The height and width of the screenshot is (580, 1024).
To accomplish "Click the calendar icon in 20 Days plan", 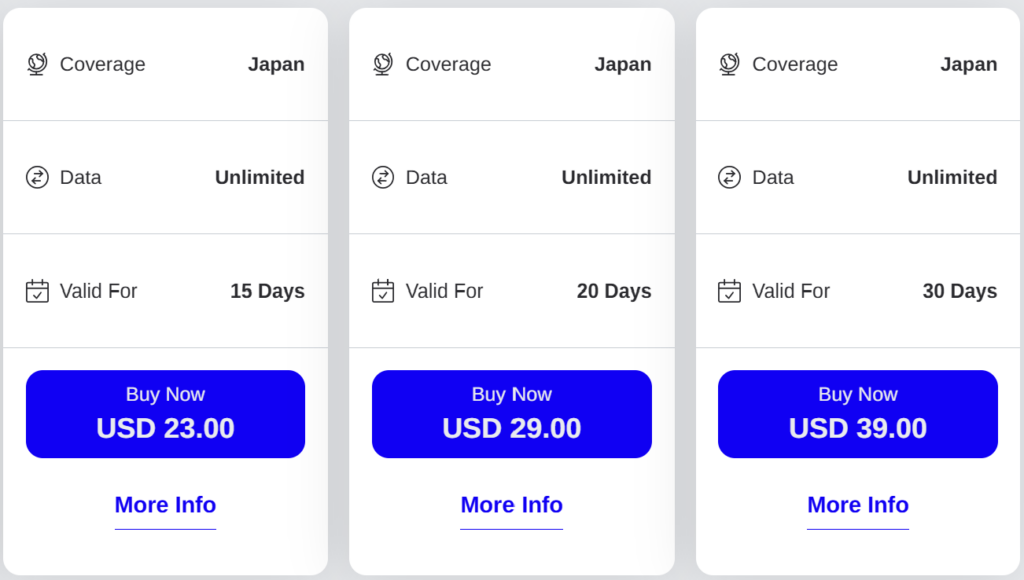I will pos(383,291).
